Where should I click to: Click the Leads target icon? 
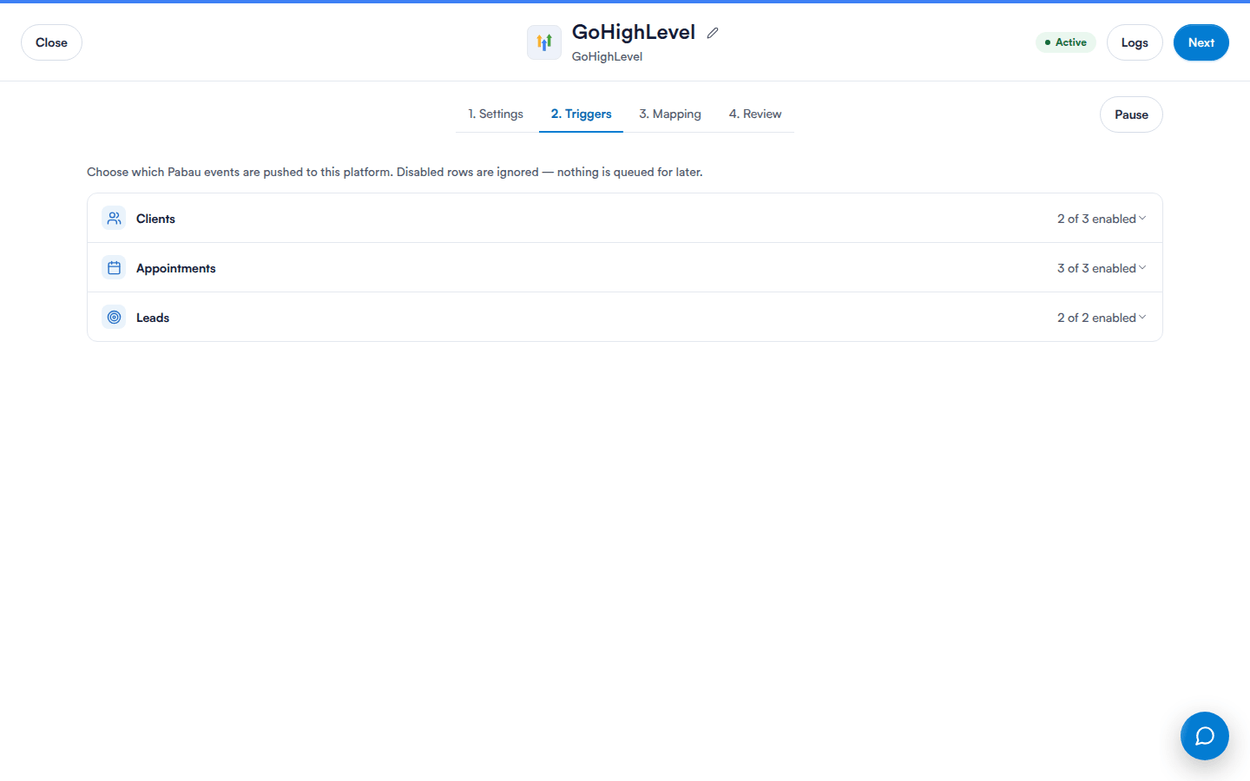(114, 317)
